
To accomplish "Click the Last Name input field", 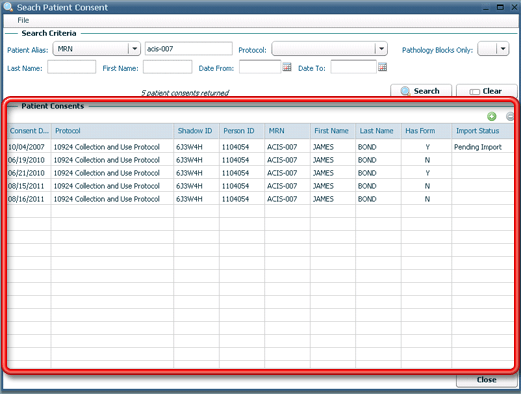I will [x=72, y=67].
